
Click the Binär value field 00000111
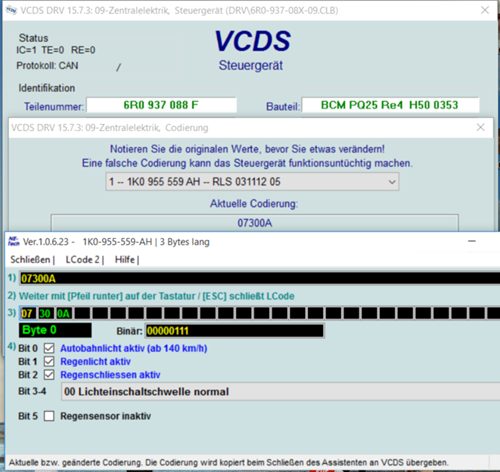[234, 331]
